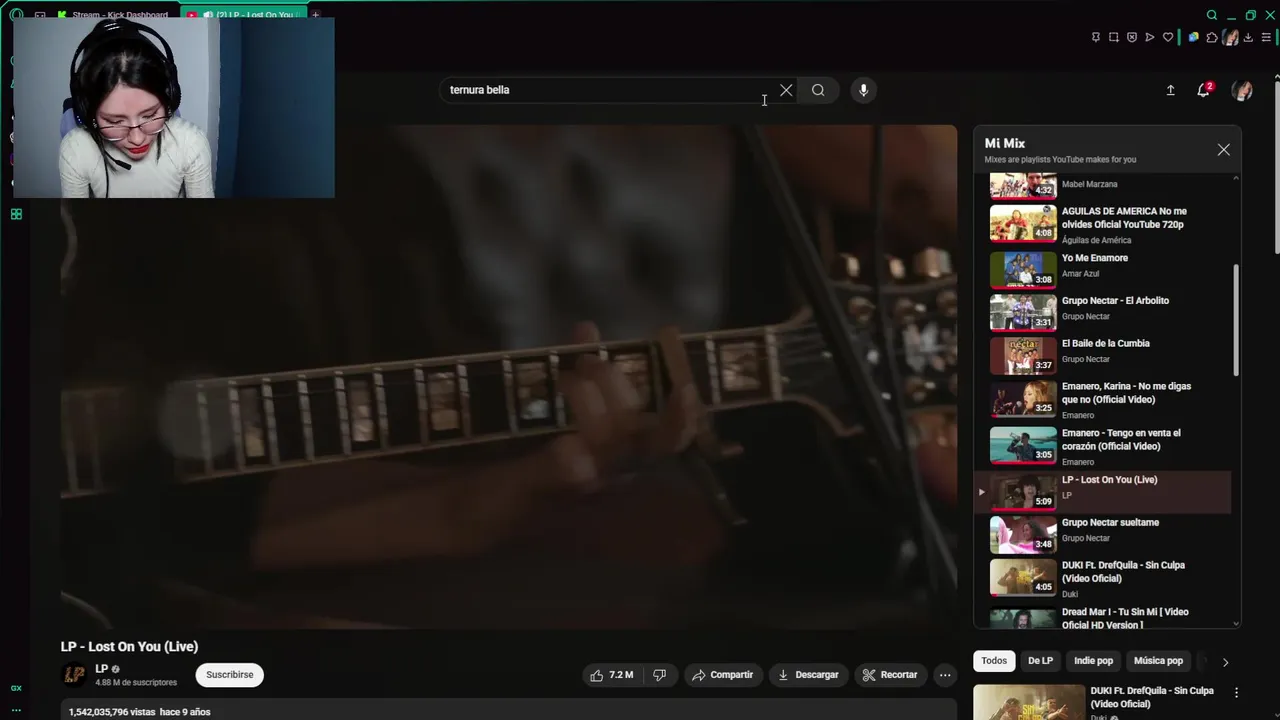Image resolution: width=1280 pixels, height=720 pixels.
Task: Click the Compartir share button
Action: pos(722,675)
